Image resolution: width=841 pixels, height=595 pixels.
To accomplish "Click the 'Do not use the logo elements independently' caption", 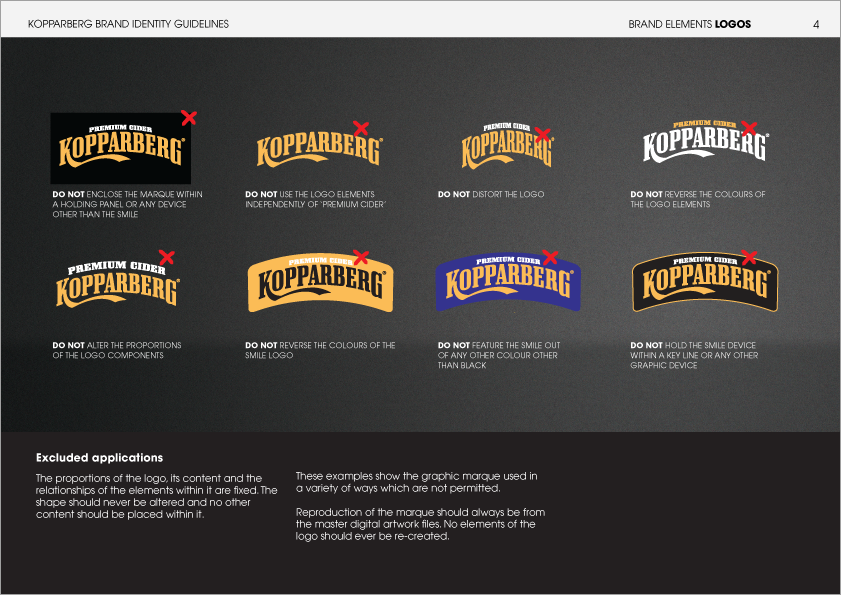I will point(315,199).
